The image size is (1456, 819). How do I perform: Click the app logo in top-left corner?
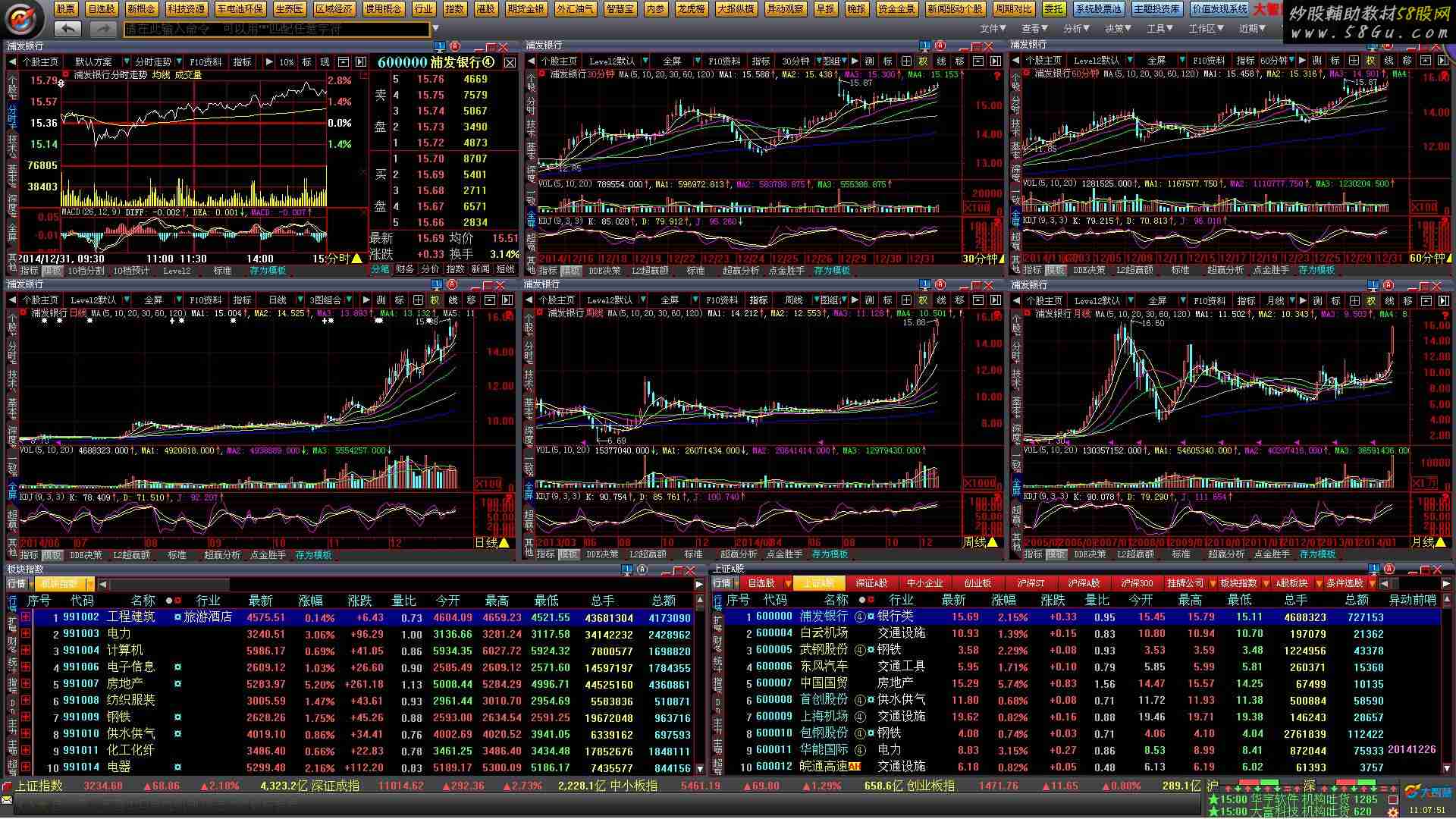(x=24, y=18)
